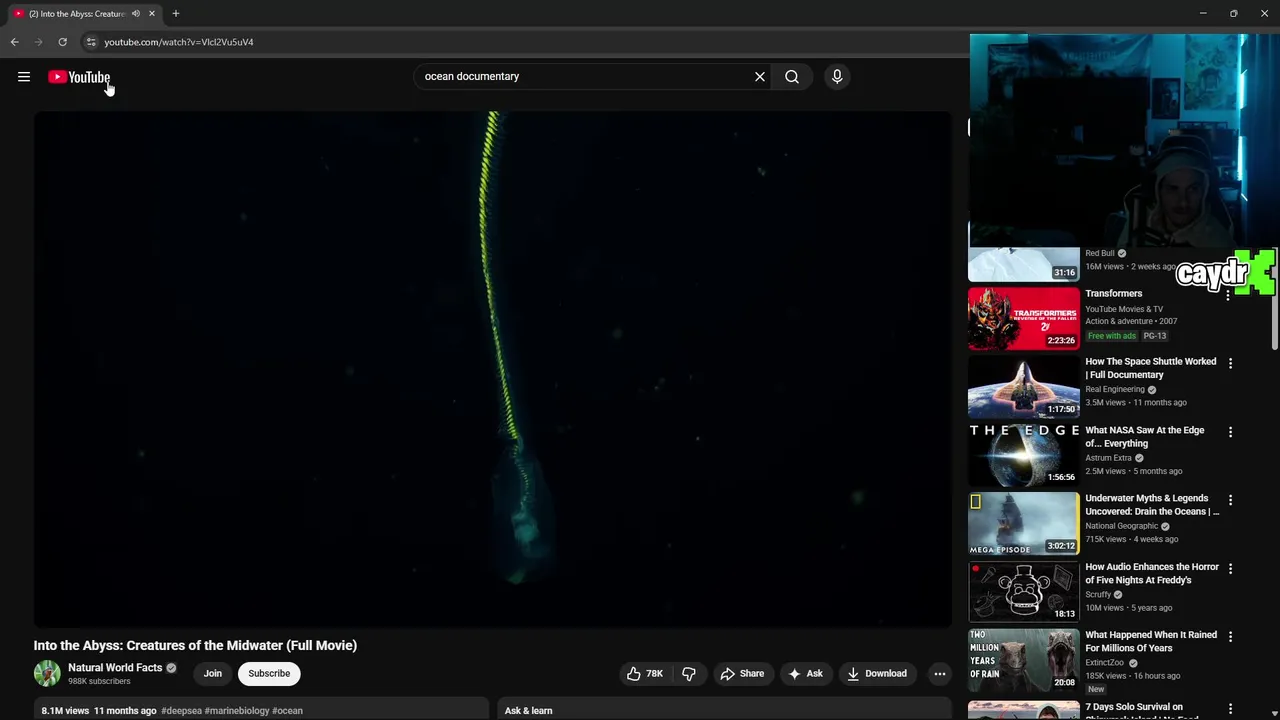Open title 'What NASA Saw at the Edge'
The height and width of the screenshot is (720, 1280).
pos(1145,437)
